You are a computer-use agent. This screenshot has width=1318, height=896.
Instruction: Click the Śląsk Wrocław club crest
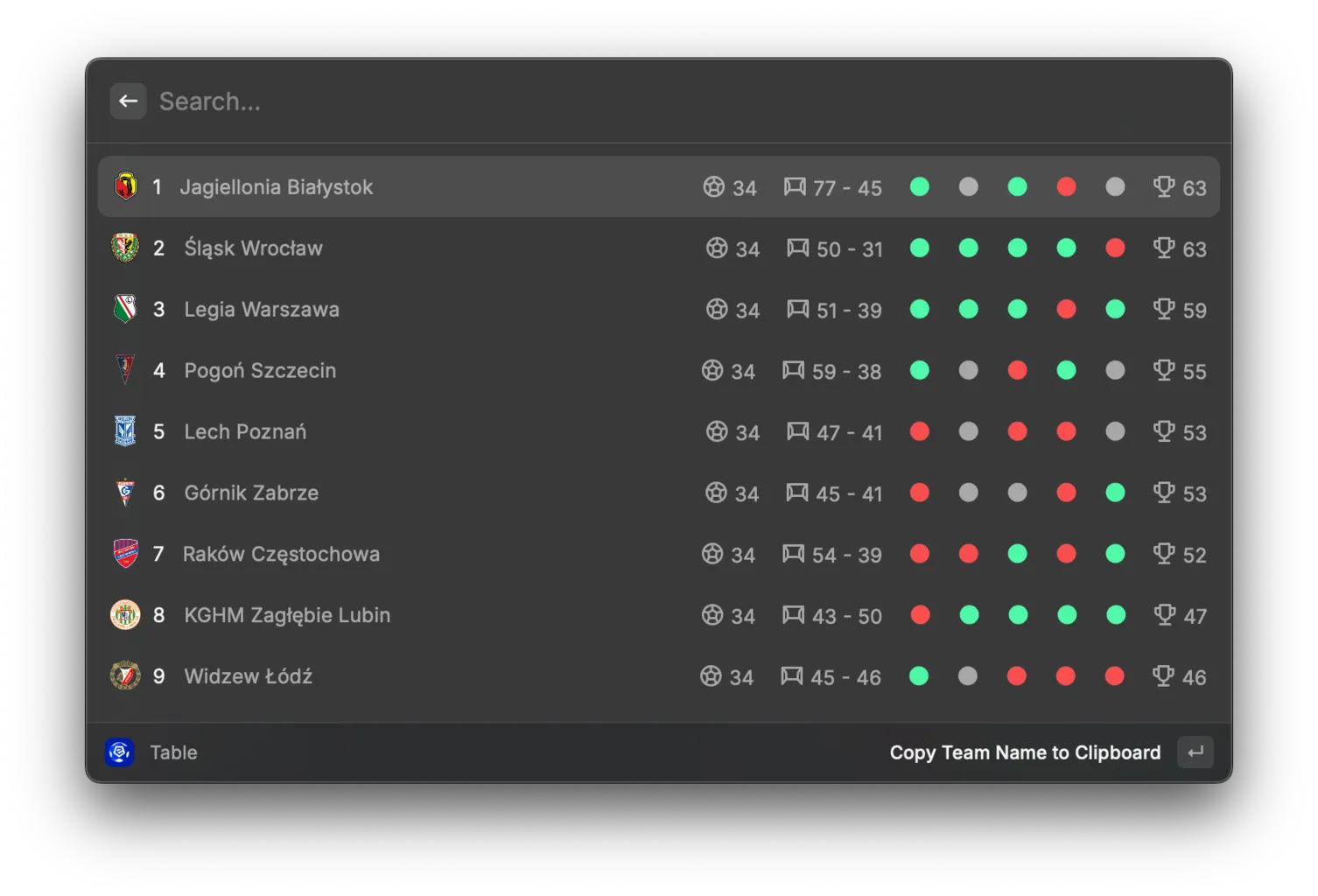pyautogui.click(x=125, y=248)
